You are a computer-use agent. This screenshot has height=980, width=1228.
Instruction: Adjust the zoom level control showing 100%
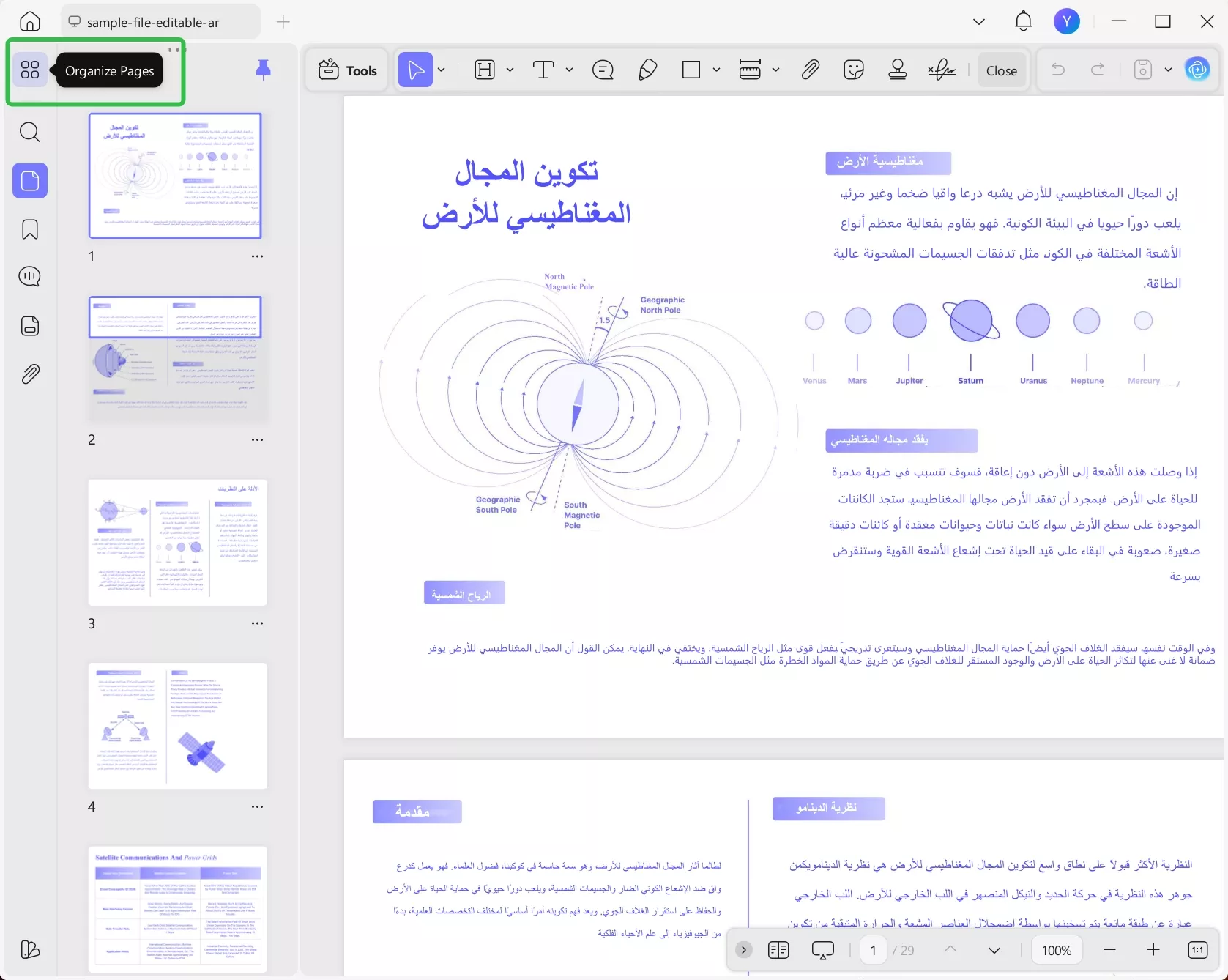1056,949
